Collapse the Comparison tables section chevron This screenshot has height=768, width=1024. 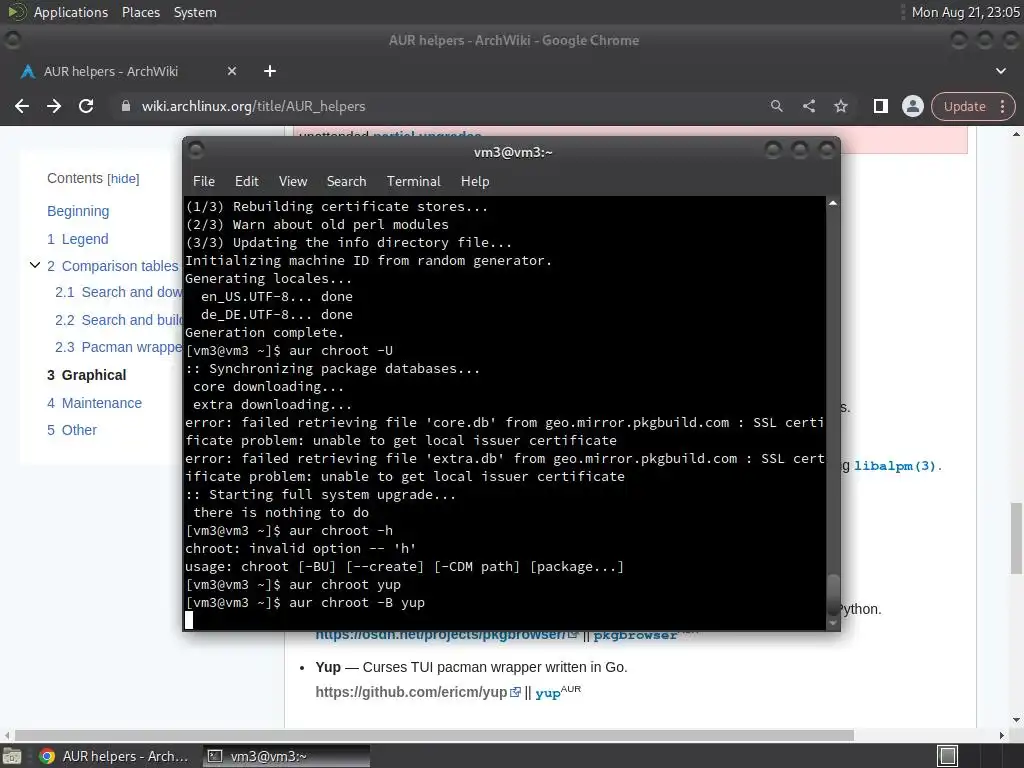coord(35,265)
